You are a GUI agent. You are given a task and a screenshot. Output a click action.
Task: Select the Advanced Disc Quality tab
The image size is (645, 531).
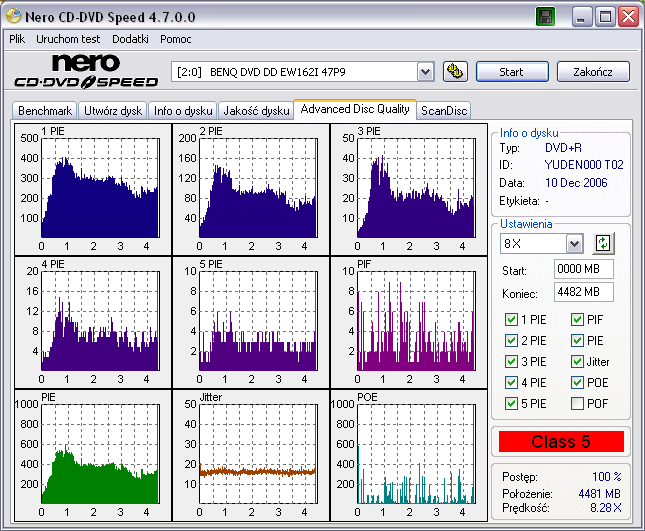coord(355,109)
